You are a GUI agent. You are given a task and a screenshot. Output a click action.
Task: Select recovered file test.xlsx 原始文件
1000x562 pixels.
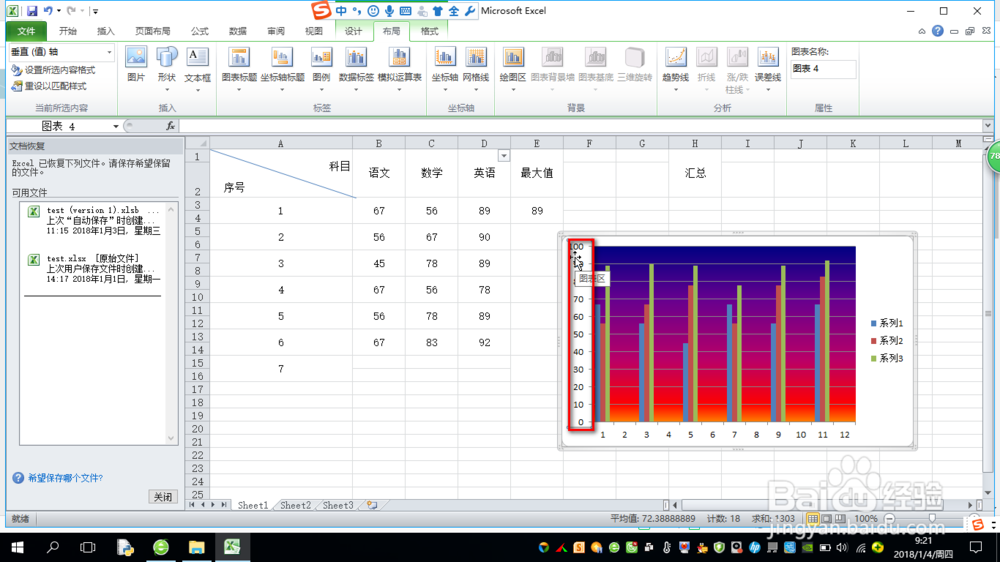tap(94, 269)
